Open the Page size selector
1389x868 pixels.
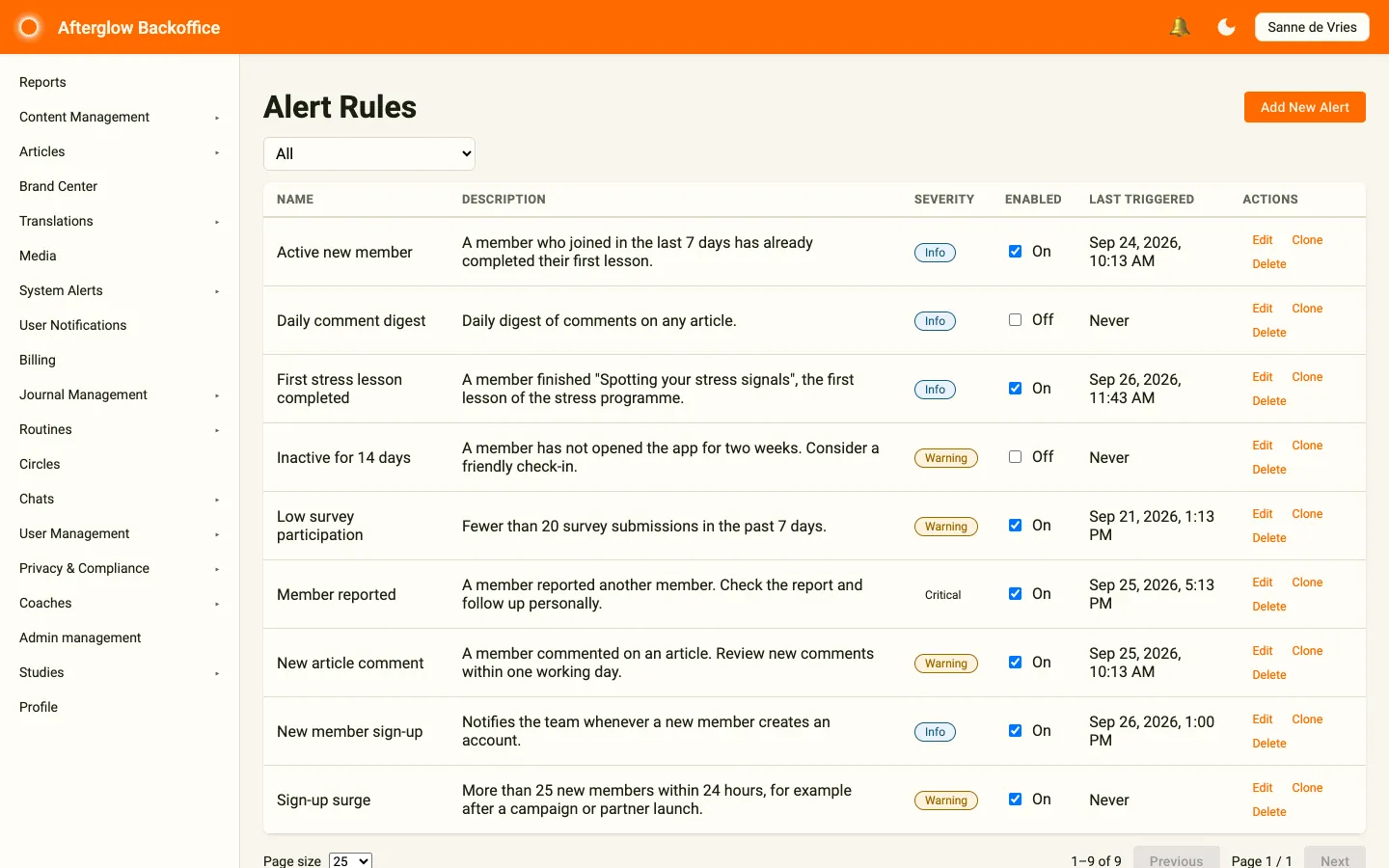pyautogui.click(x=350, y=861)
